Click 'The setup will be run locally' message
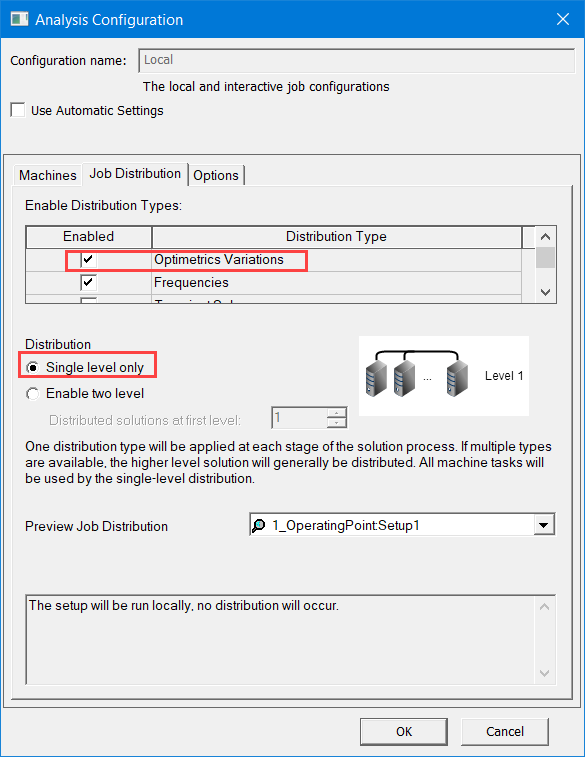 pyautogui.click(x=184, y=605)
